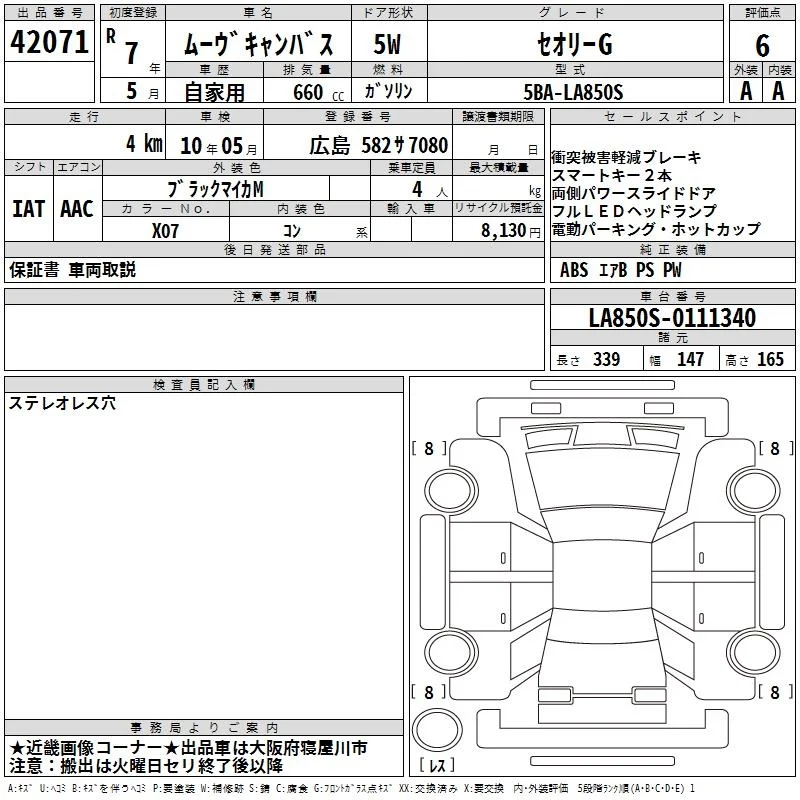Screen dimensions: 800x800
Task: Click the 検査員記入欄 header
Action: (204, 385)
